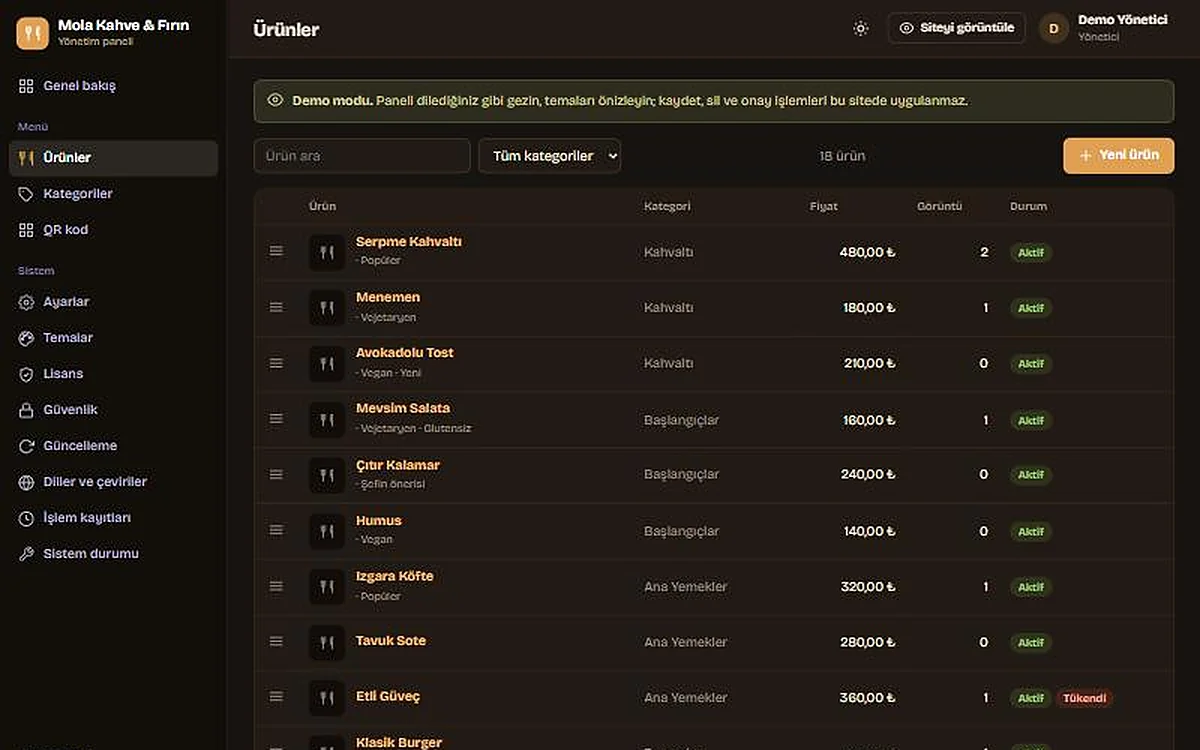
Task: Click the Etli Güveç product image icon
Action: (327, 697)
